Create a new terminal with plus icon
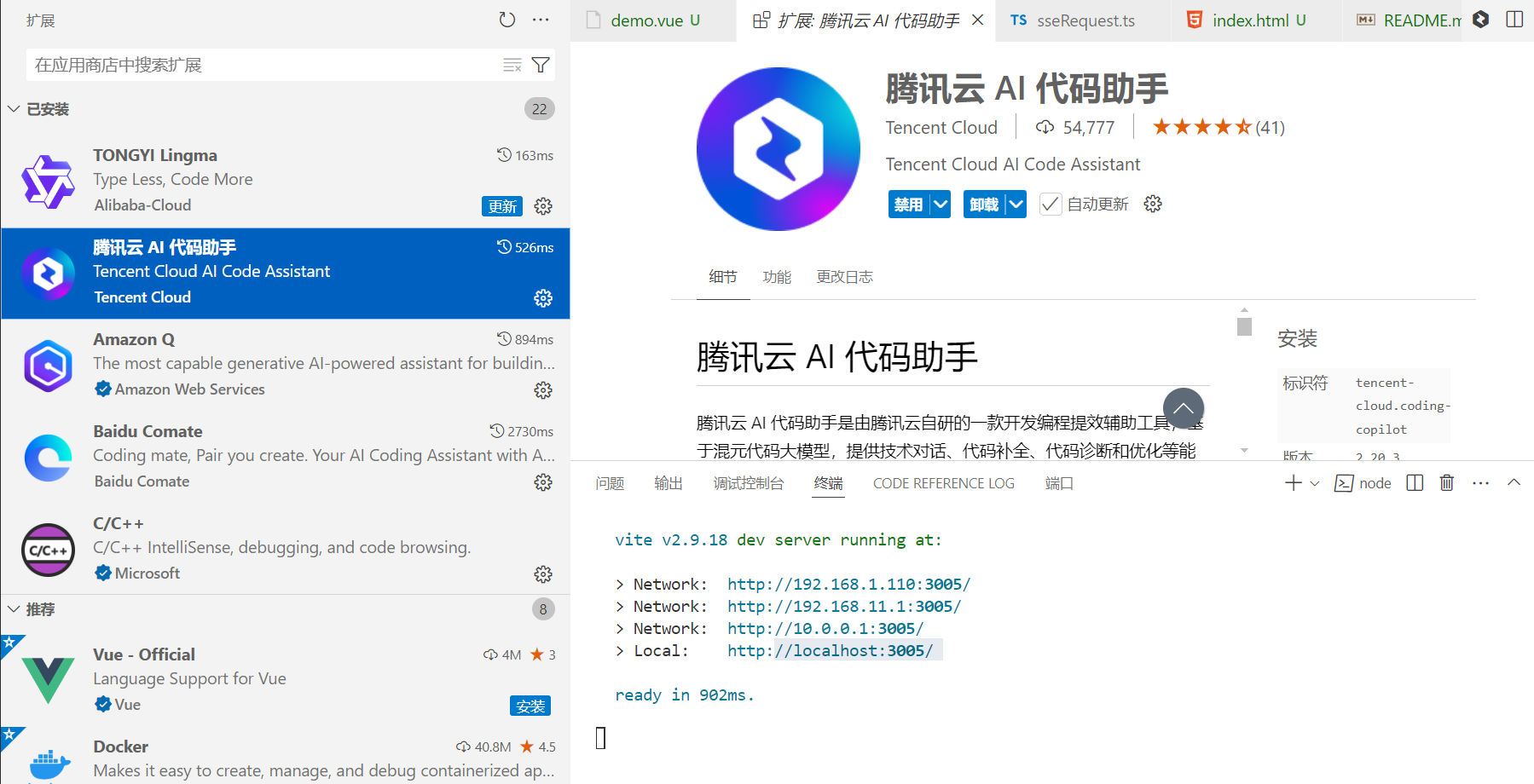This screenshot has height=784, width=1534. click(1294, 483)
